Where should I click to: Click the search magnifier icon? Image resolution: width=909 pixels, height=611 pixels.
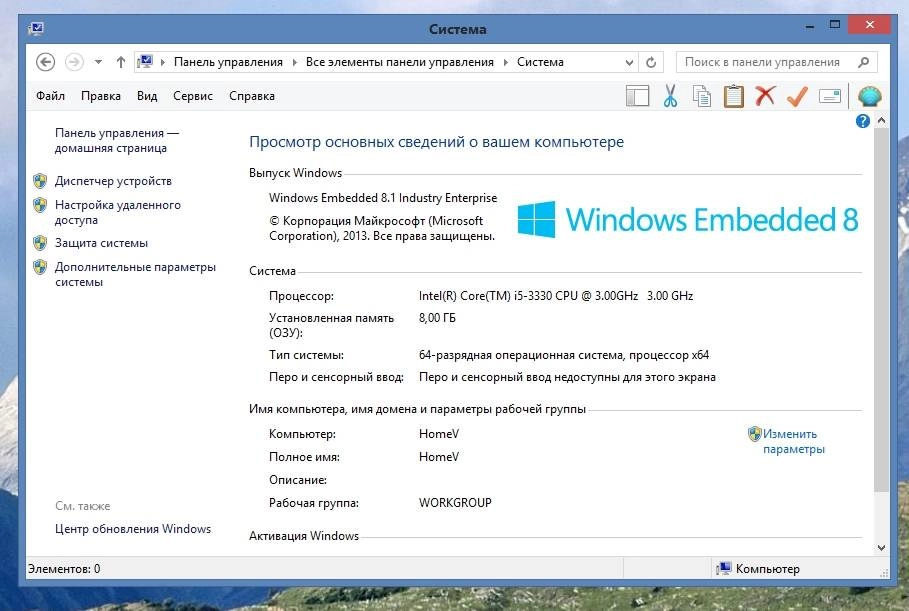click(864, 62)
